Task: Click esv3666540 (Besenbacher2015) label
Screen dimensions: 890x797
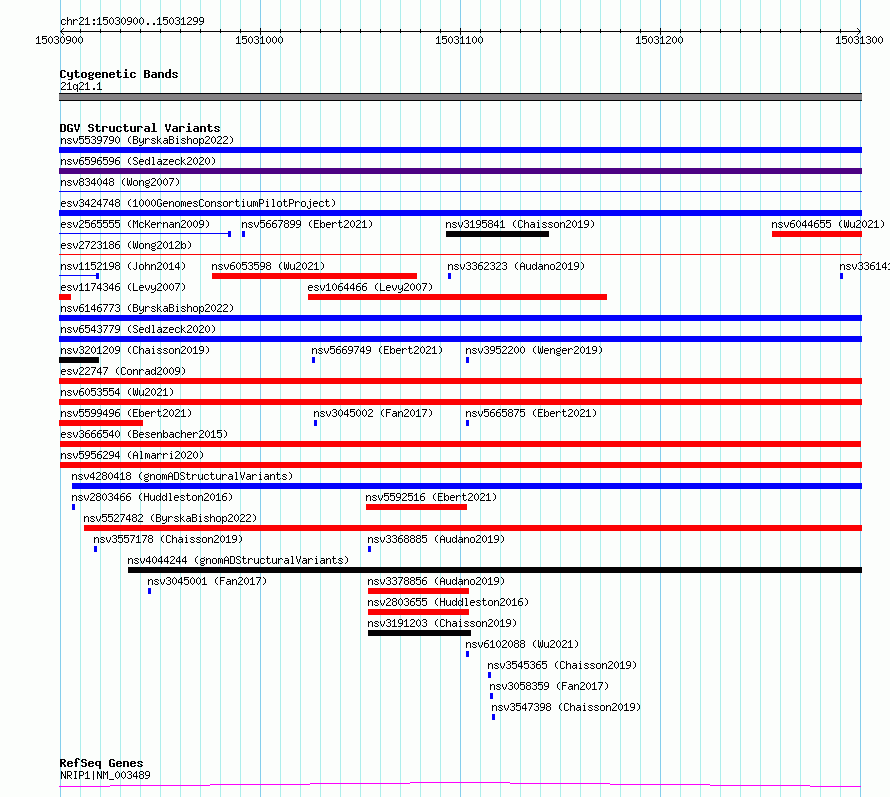Action: [x=144, y=434]
